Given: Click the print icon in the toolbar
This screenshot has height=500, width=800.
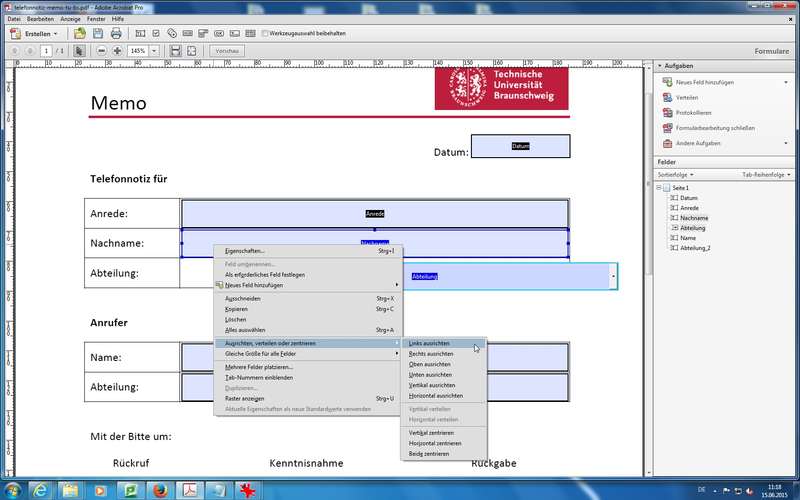Looking at the screenshot, I should 114,33.
